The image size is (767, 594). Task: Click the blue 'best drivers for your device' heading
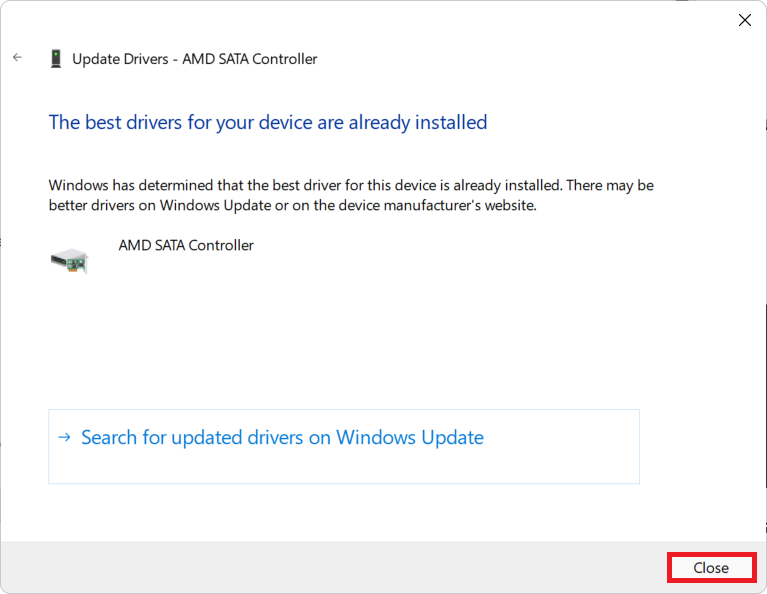(x=267, y=123)
